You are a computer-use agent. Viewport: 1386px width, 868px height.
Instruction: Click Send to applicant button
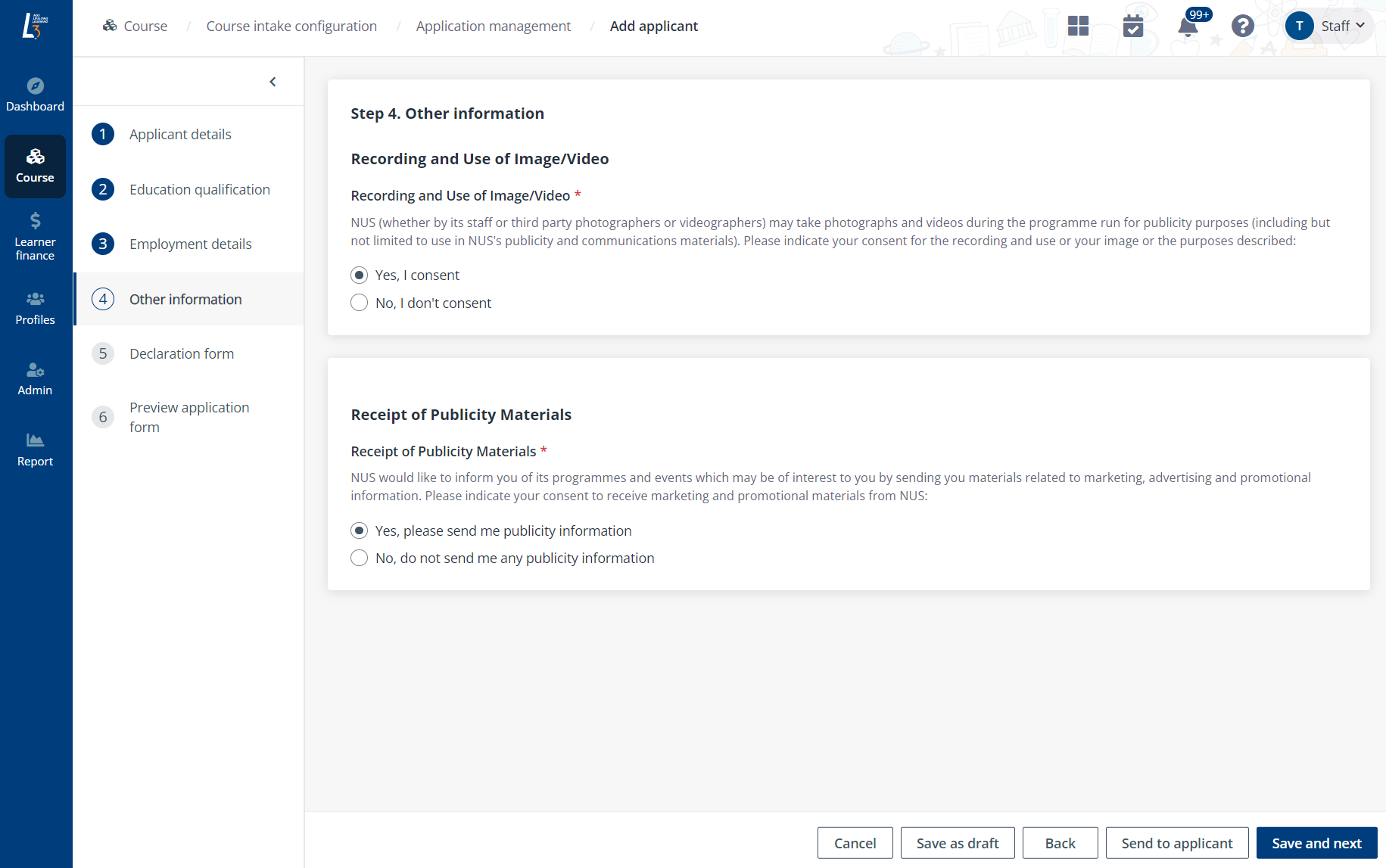[x=1176, y=843]
